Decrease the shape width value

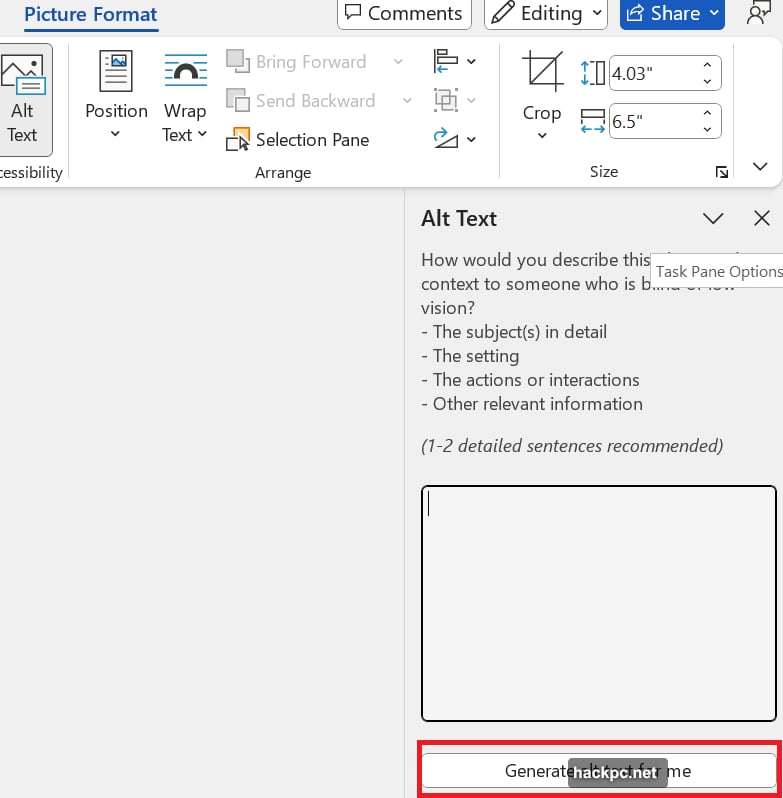tap(708, 129)
